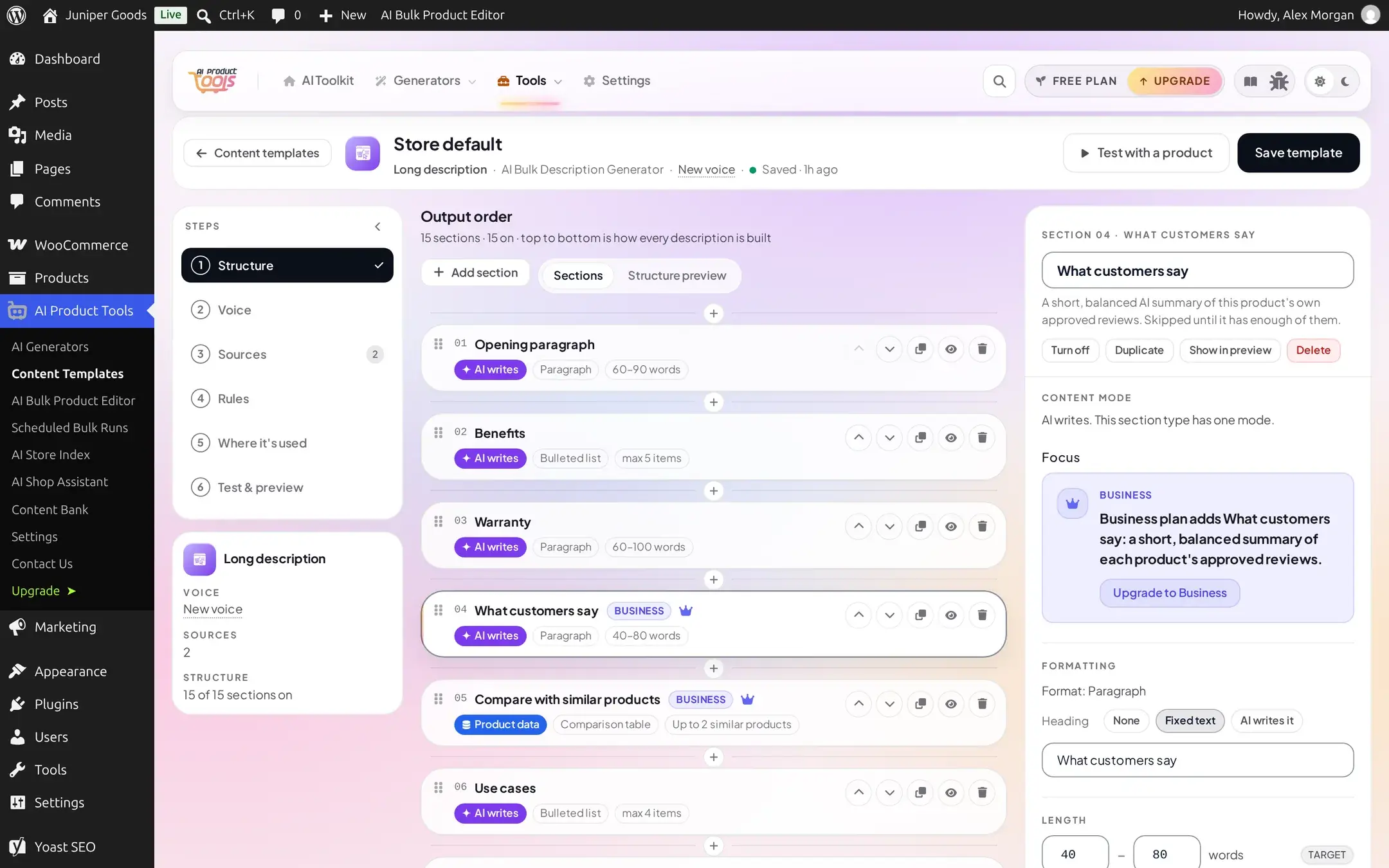This screenshot has height=868, width=1389.
Task: Move Compare with similar products up
Action: point(858,704)
